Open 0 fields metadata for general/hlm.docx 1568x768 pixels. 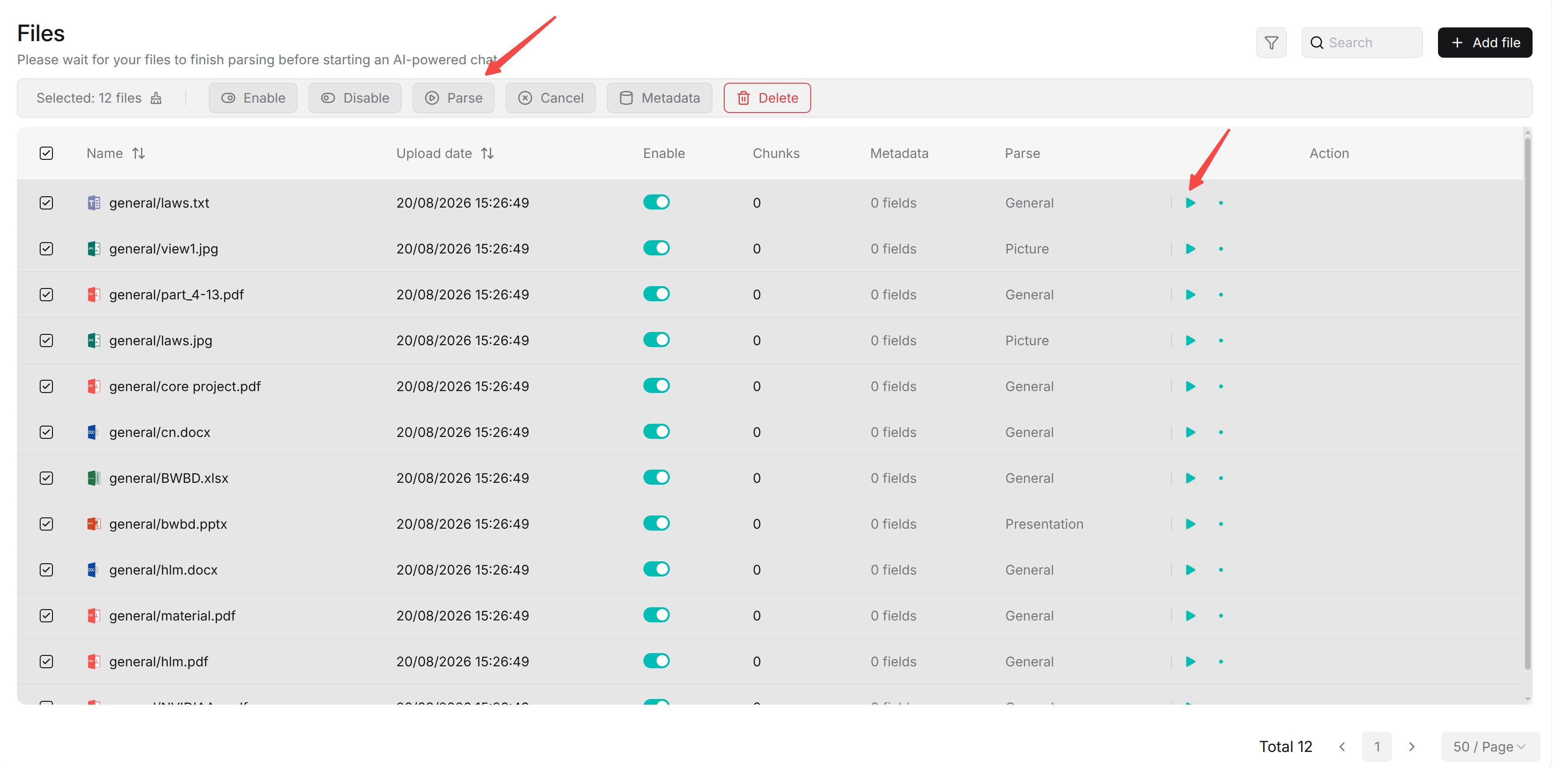click(893, 570)
